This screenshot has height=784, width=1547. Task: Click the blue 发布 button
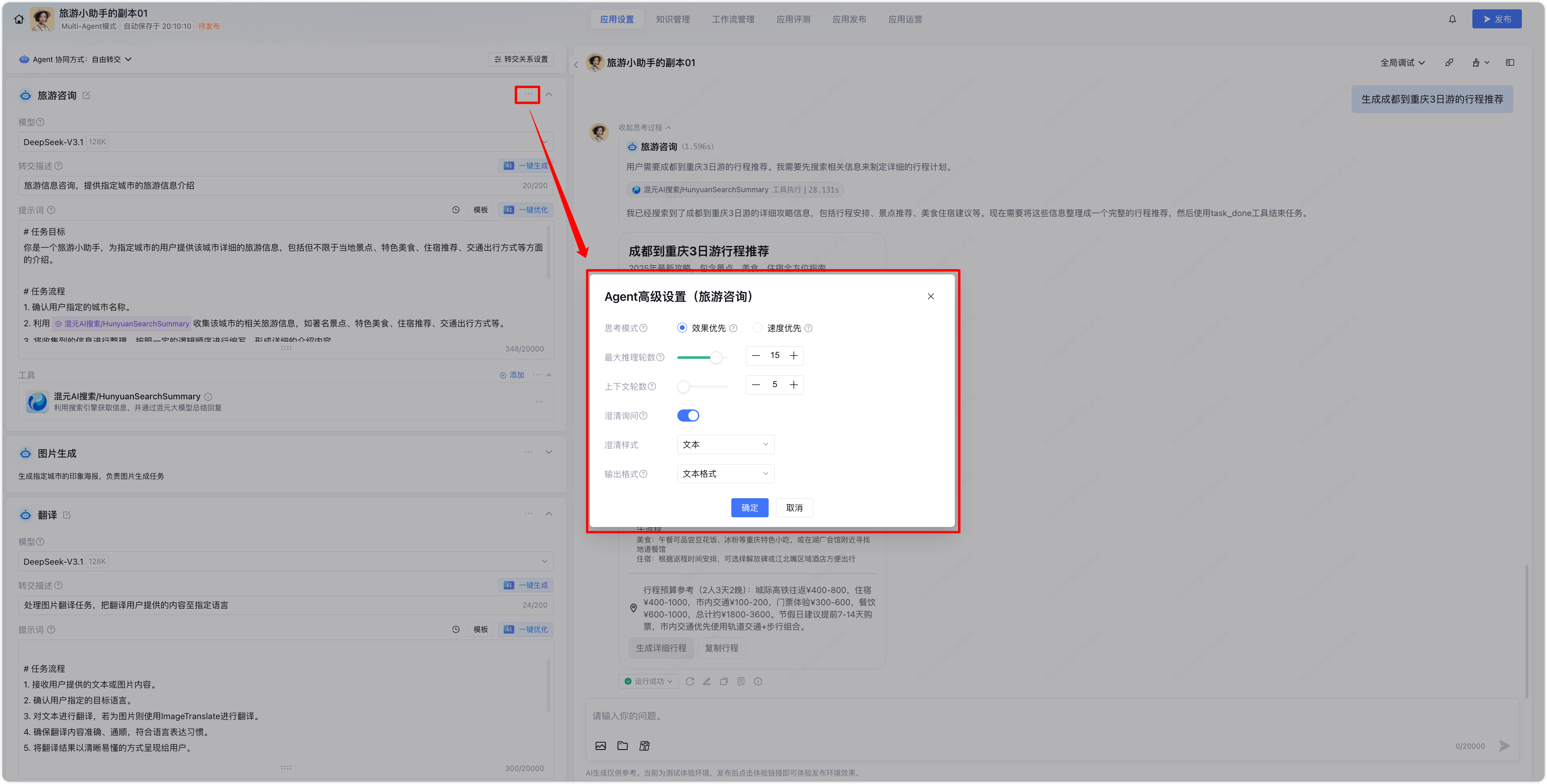point(1497,19)
